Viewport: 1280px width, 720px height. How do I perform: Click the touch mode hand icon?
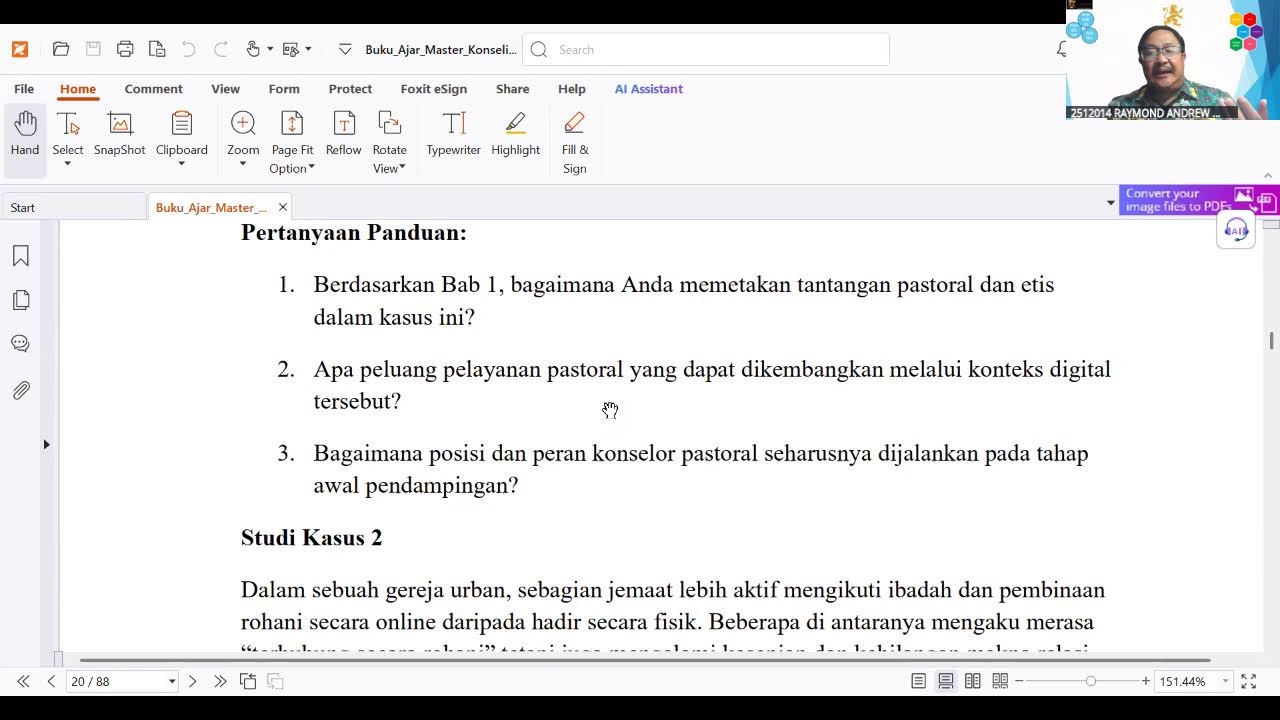(x=253, y=49)
